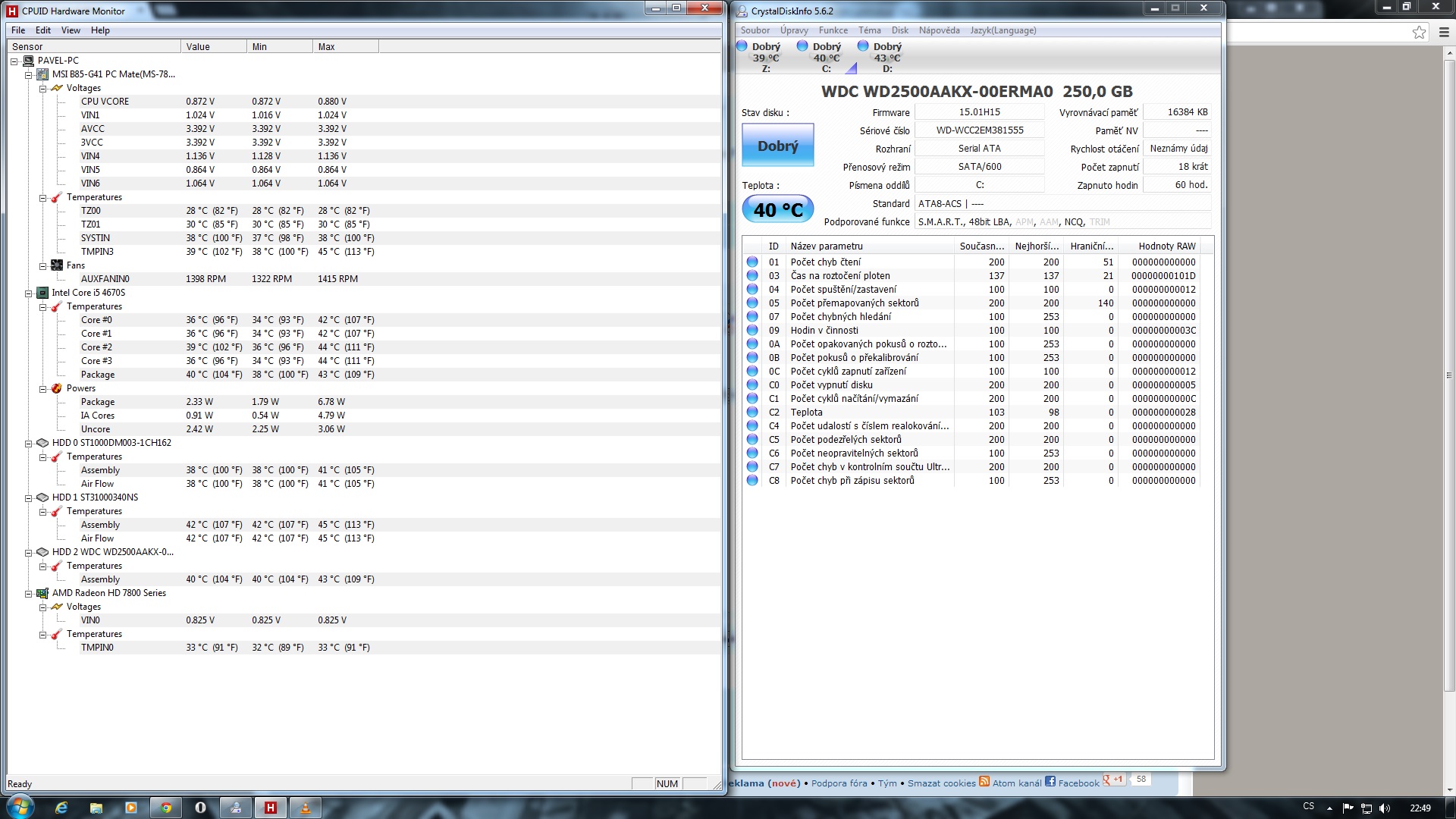Open Soubor menu in CrystalDiskInfo
Viewport: 1456px width, 819px height.
(755, 30)
